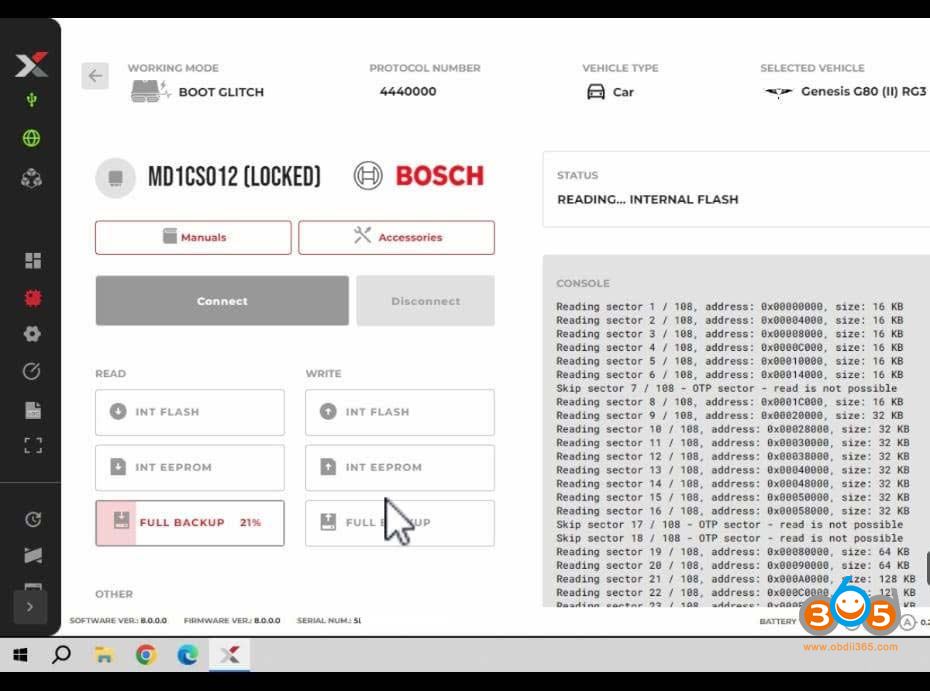This screenshot has height=691, width=930.
Task: Open the globe network icon in sidebar
Action: coord(31,138)
